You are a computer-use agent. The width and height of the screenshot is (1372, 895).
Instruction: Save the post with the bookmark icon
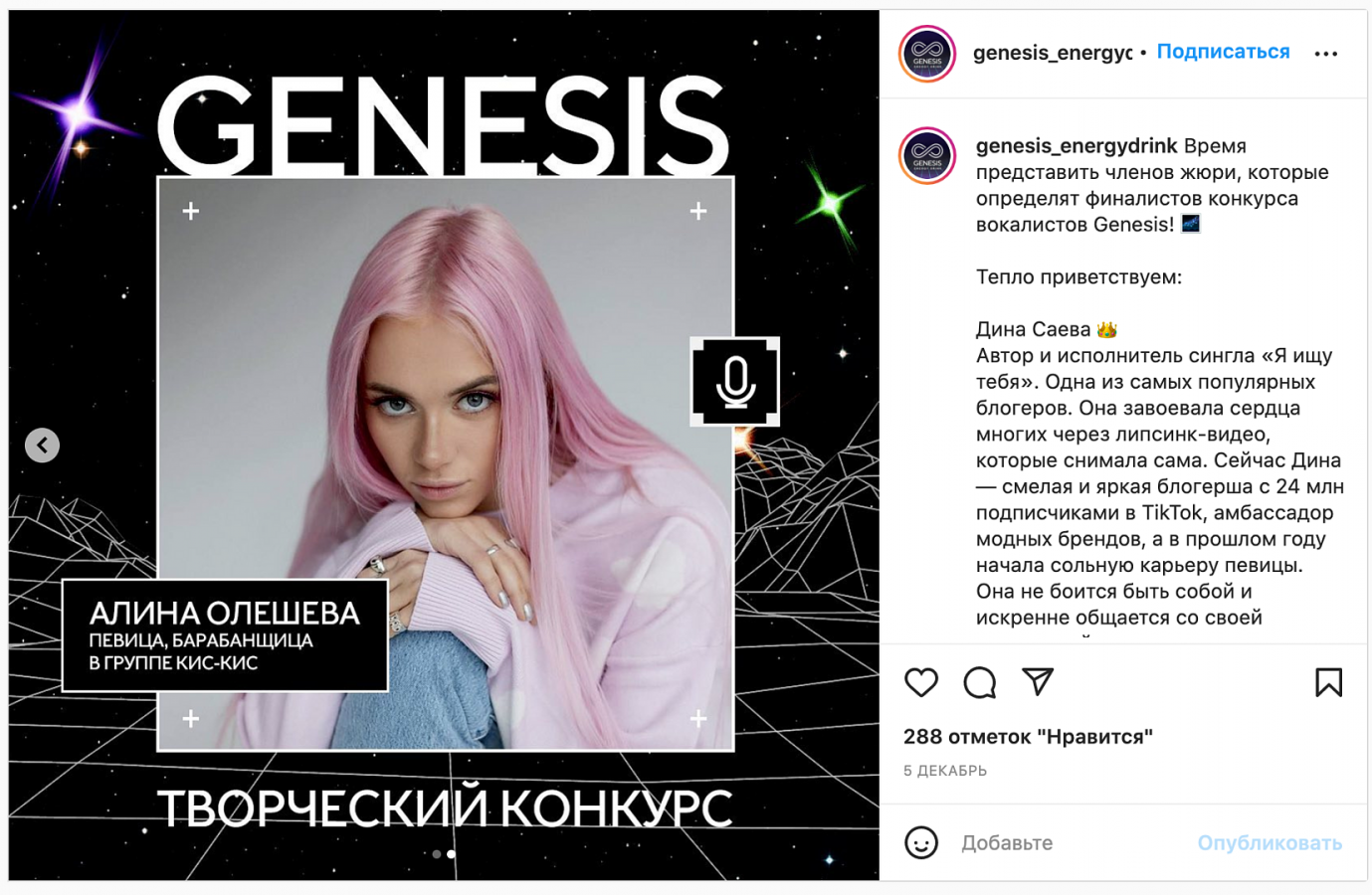click(1328, 682)
